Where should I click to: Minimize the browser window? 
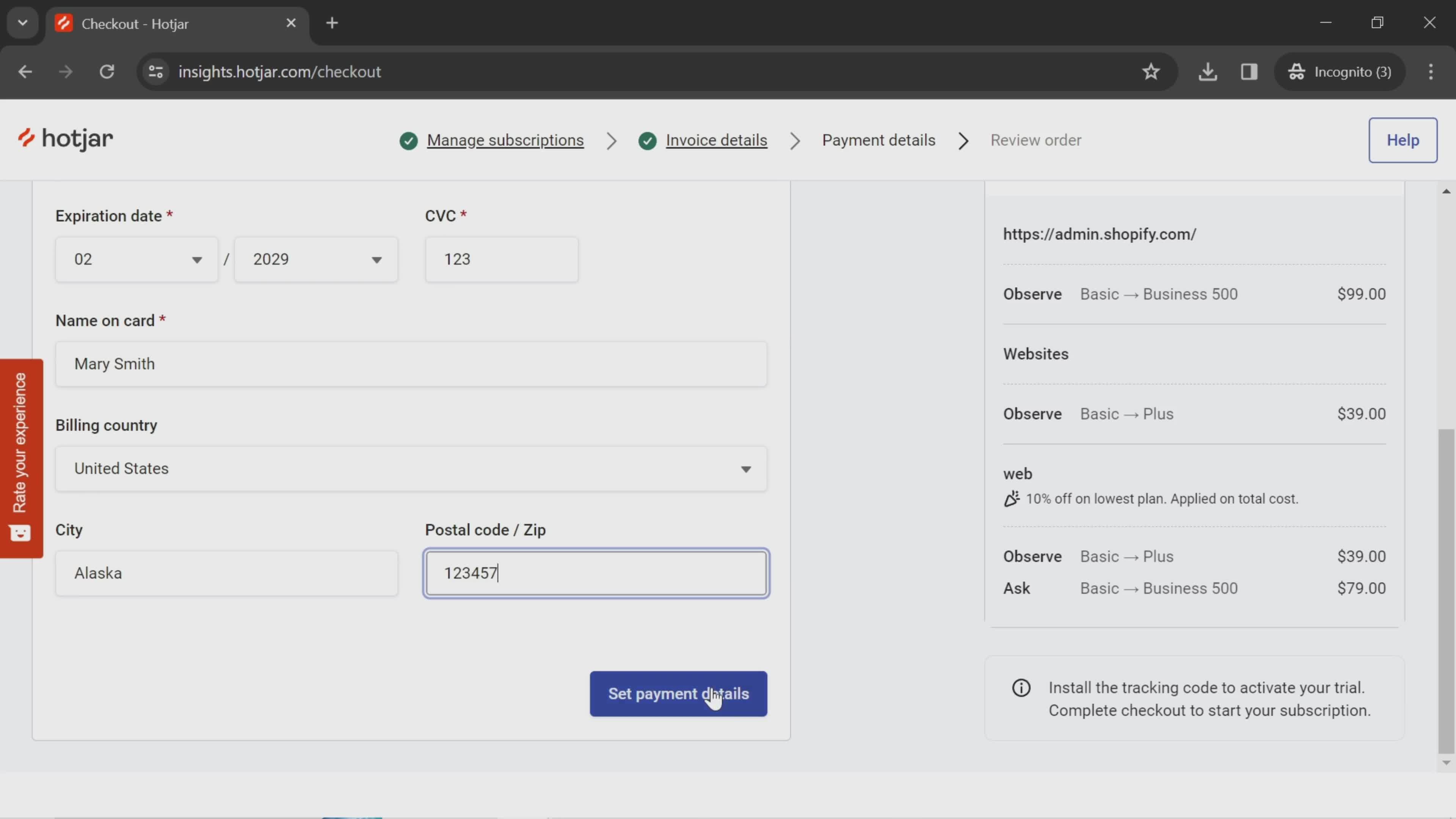pos(1326,23)
